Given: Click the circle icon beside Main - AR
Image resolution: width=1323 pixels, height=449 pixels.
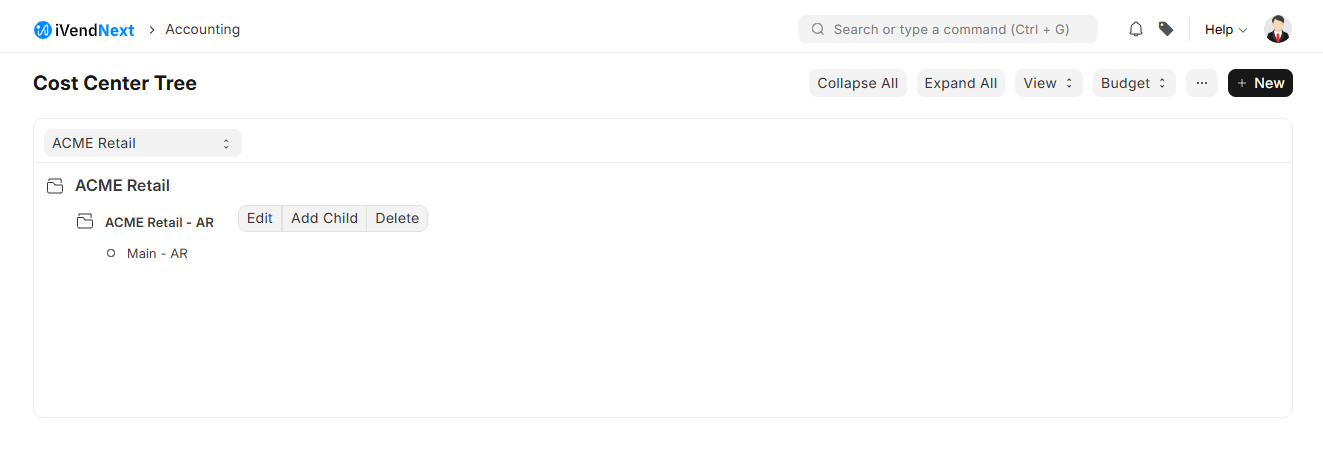Looking at the screenshot, I should click(x=111, y=254).
